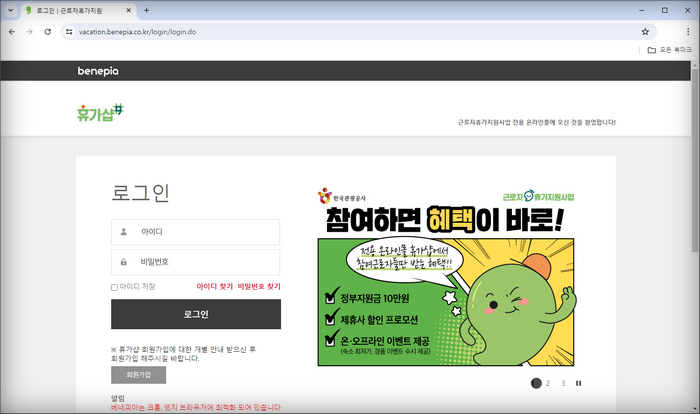Open the 비밀번호 찾기 link
Viewport: 700px width, 414px height.
pos(259,286)
